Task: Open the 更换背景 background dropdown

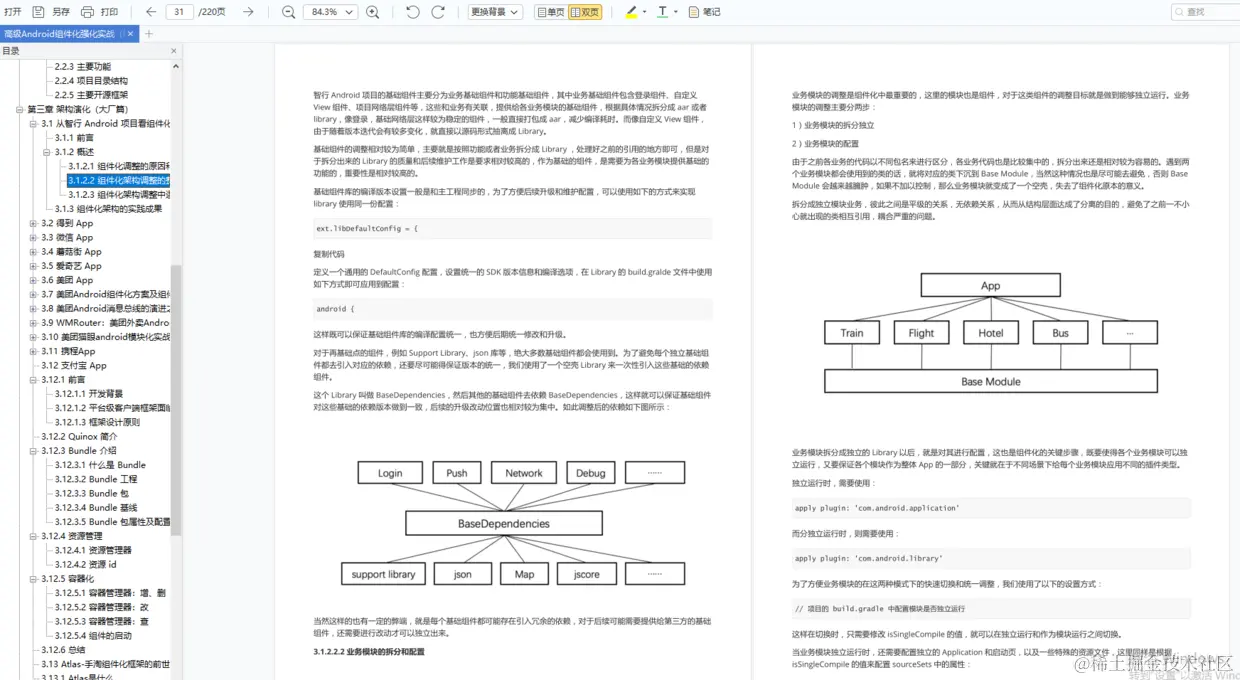Action: point(495,12)
